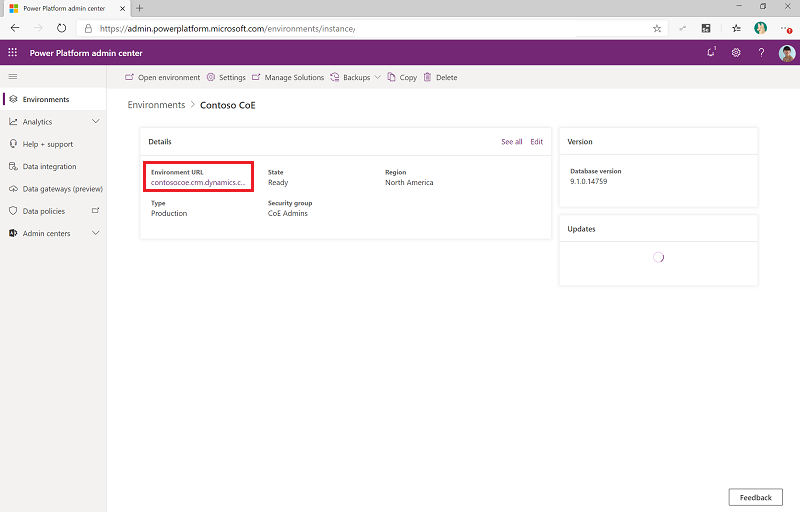Click the Database version 9.1.0.14759 value

[589, 182]
